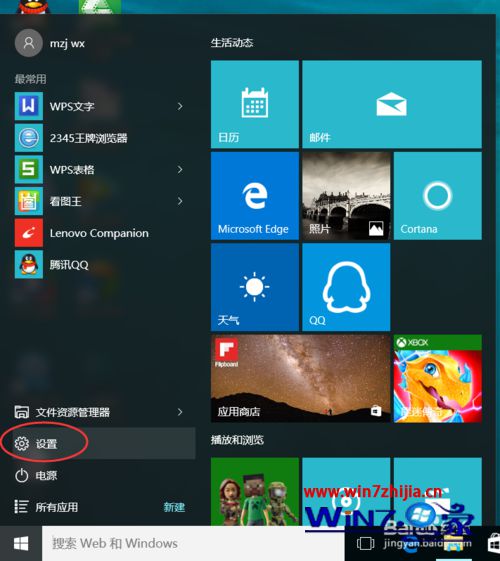The width and height of the screenshot is (500, 561).
Task: Open the Weather (天气) tile
Action: pos(255,287)
